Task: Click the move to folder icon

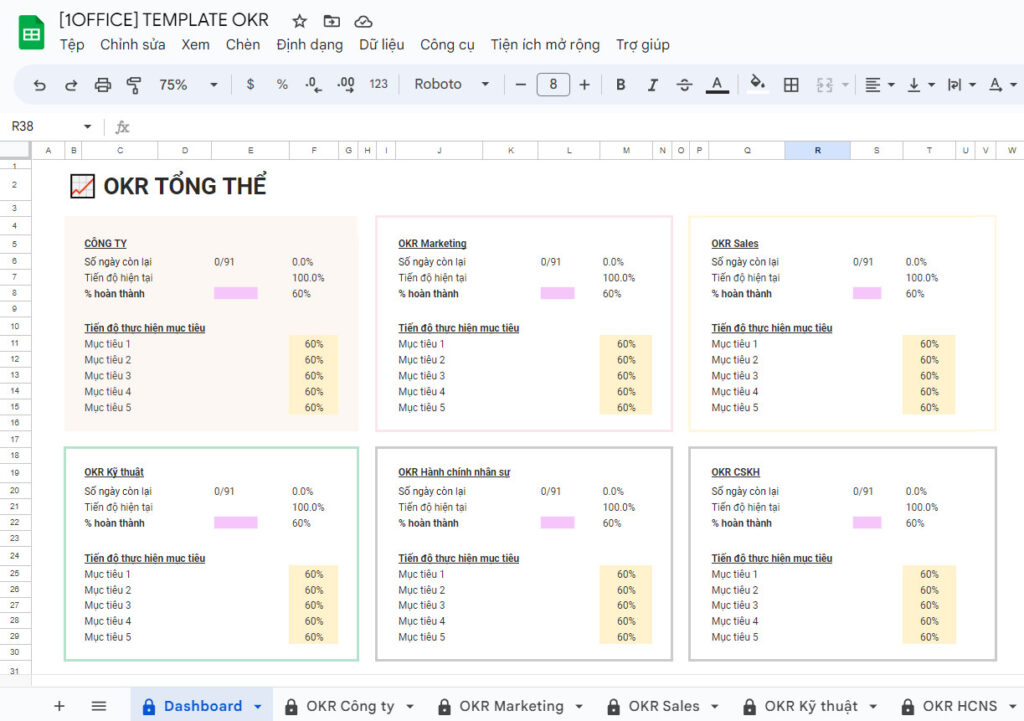Action: pos(332,22)
